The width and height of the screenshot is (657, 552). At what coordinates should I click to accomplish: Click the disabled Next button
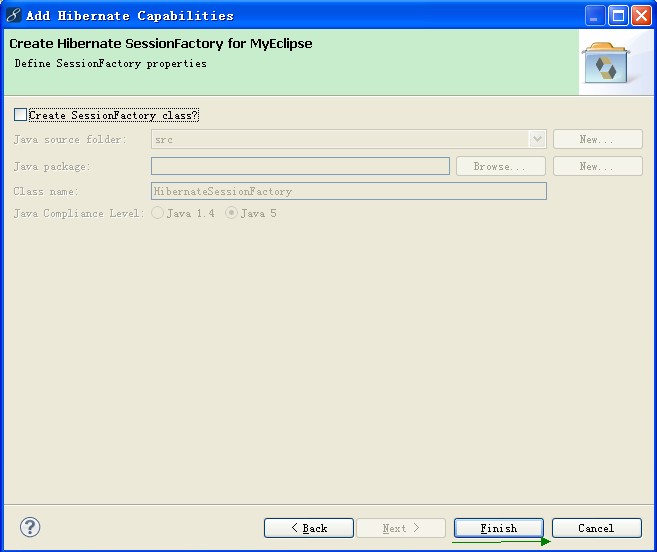point(401,528)
